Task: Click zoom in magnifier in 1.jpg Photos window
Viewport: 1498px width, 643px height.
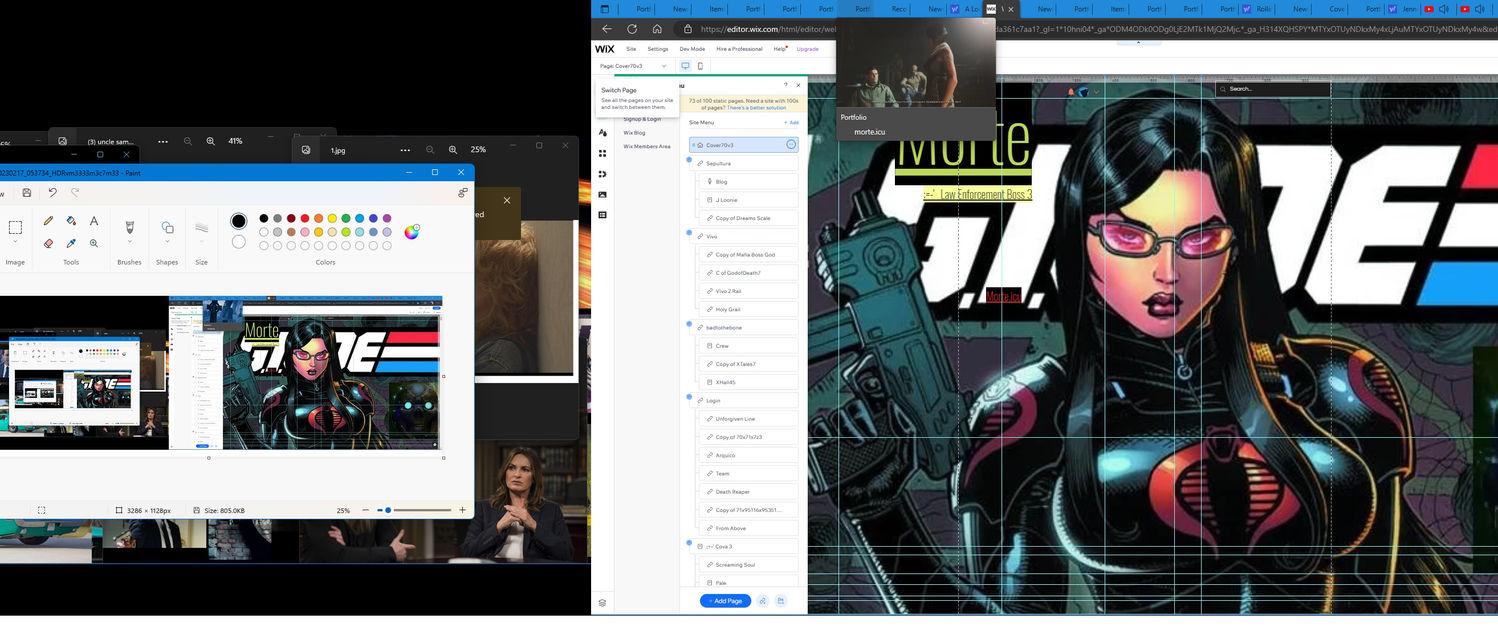Action: [453, 150]
